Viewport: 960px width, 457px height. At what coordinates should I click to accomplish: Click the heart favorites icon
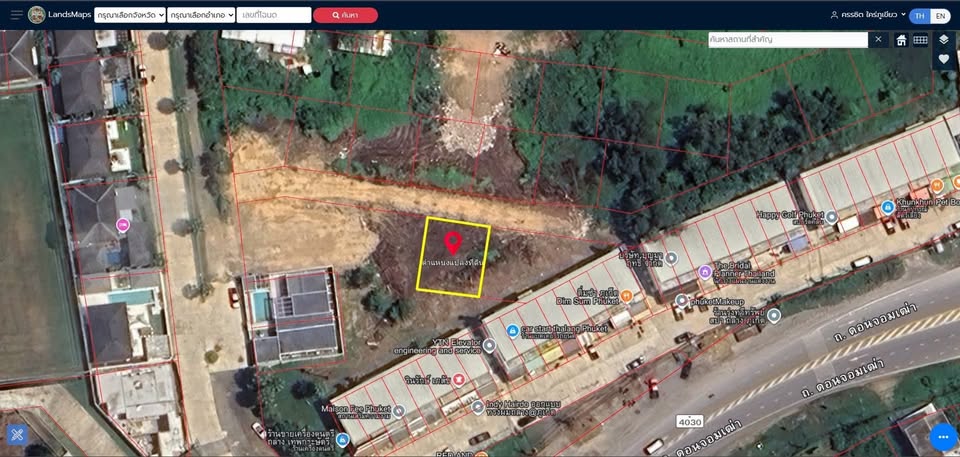(943, 59)
